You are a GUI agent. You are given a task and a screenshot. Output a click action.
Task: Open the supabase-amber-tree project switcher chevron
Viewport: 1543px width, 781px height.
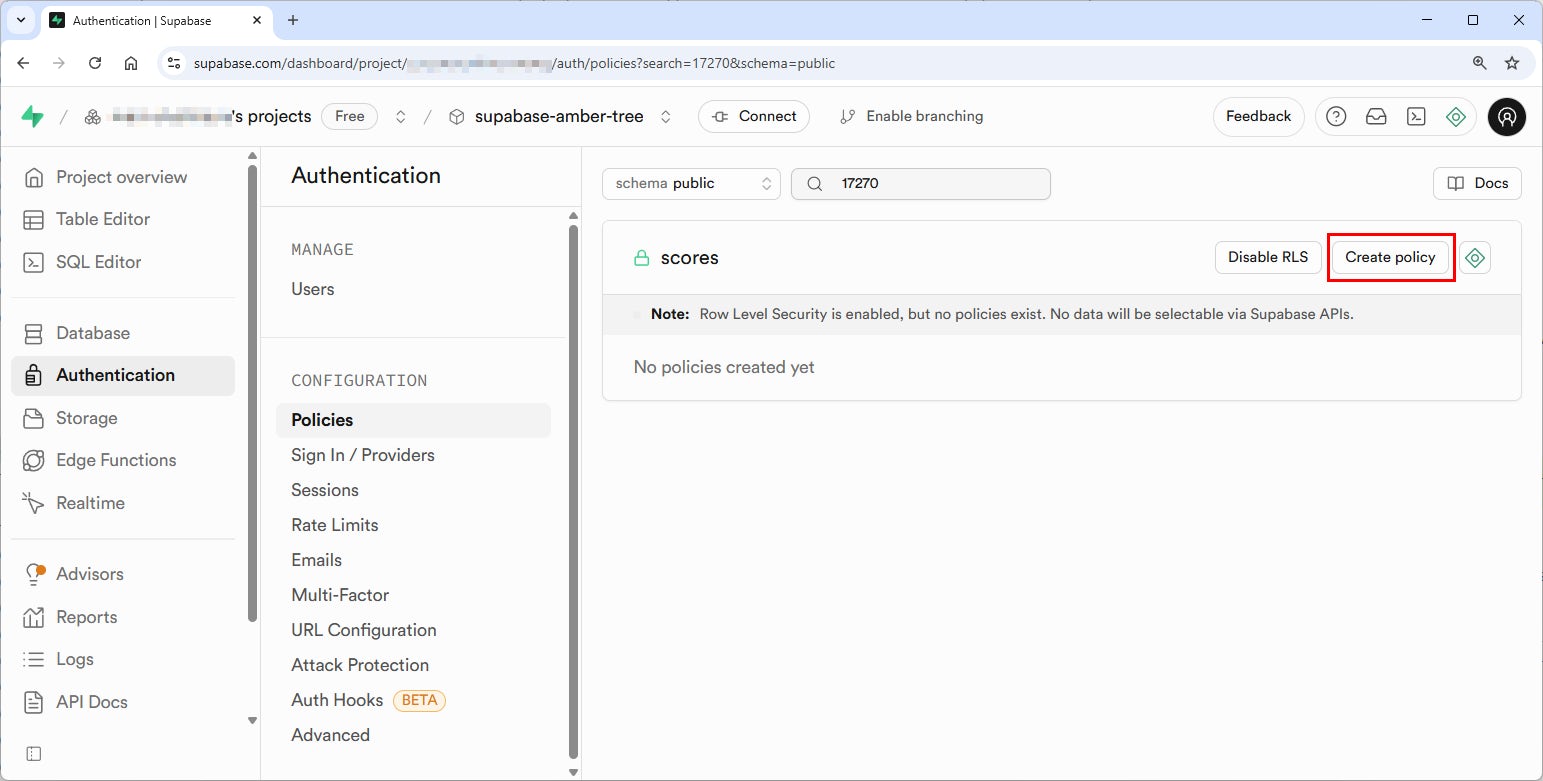click(666, 116)
